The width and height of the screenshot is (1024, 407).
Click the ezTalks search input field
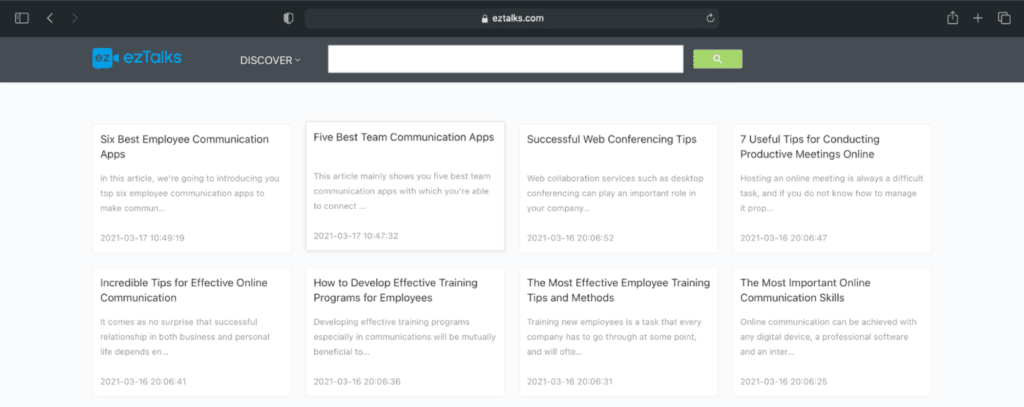coord(505,59)
